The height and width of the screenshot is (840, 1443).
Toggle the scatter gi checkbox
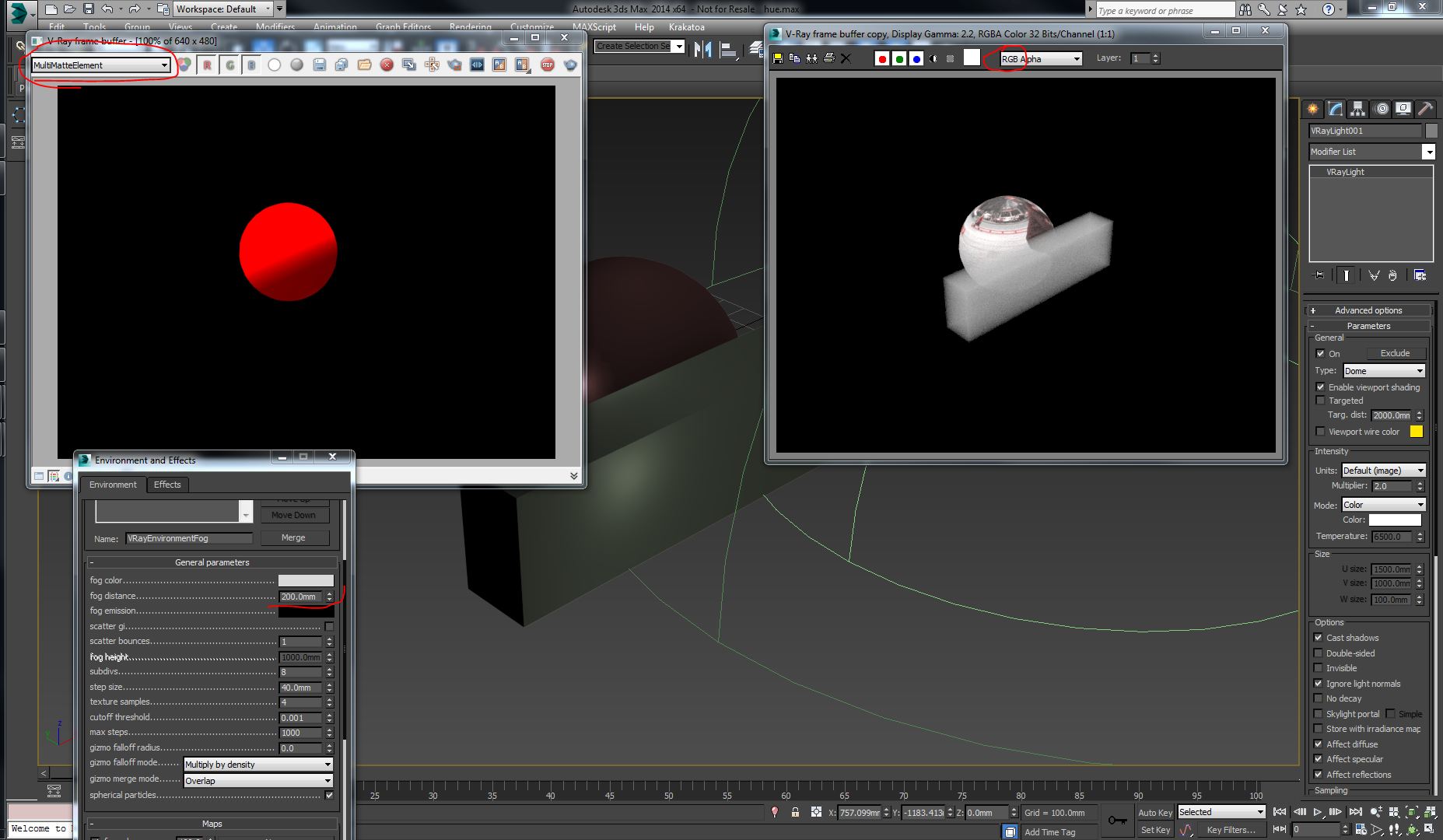[x=329, y=626]
